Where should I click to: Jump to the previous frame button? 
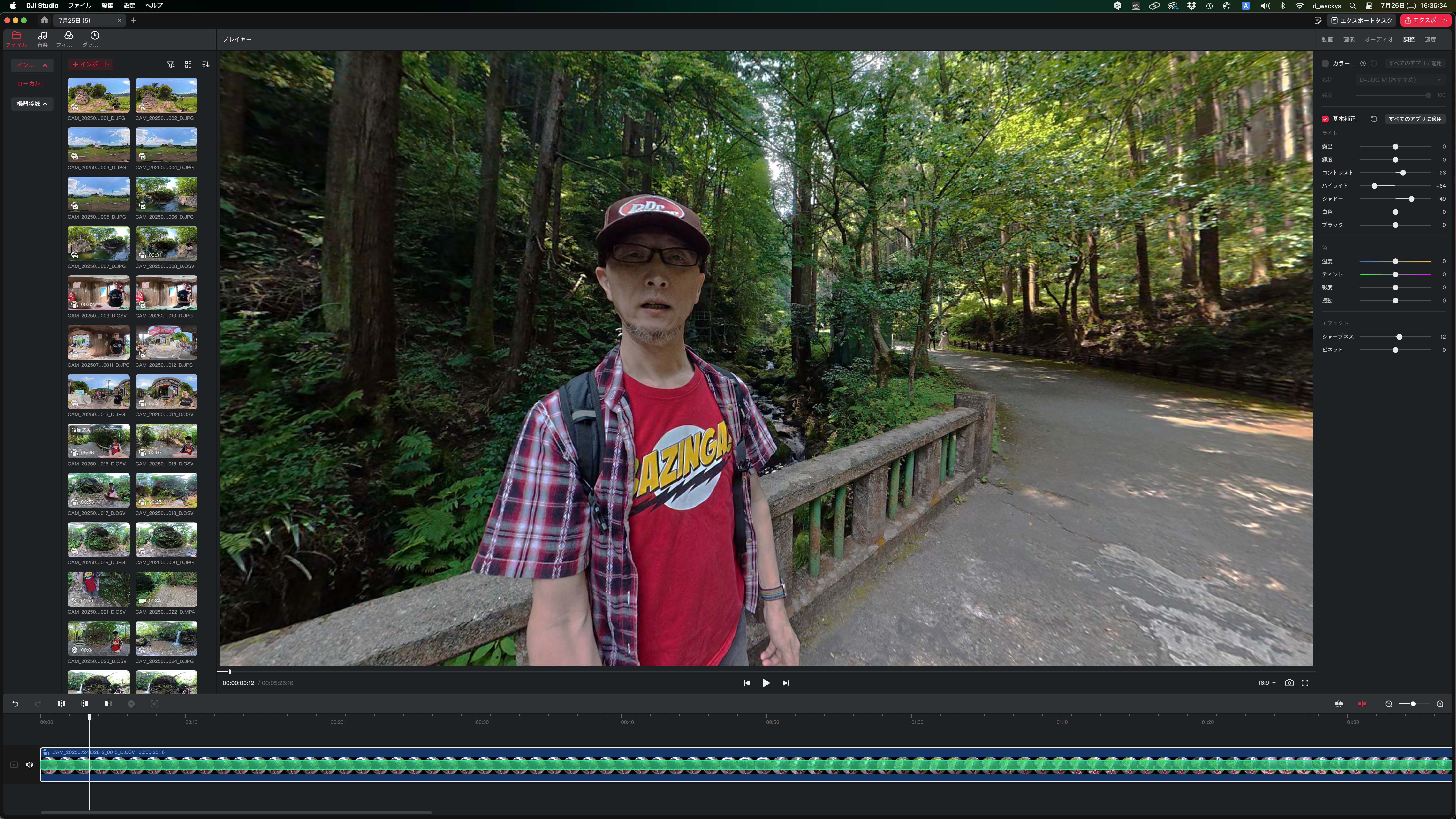pos(747,683)
